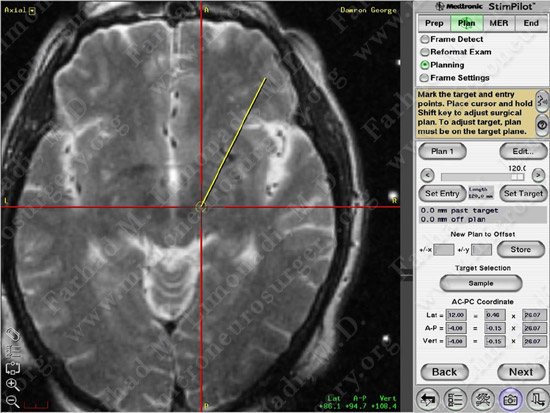Click the '0.0 mm past target' readout
This screenshot has height=413, width=550.
459,211
